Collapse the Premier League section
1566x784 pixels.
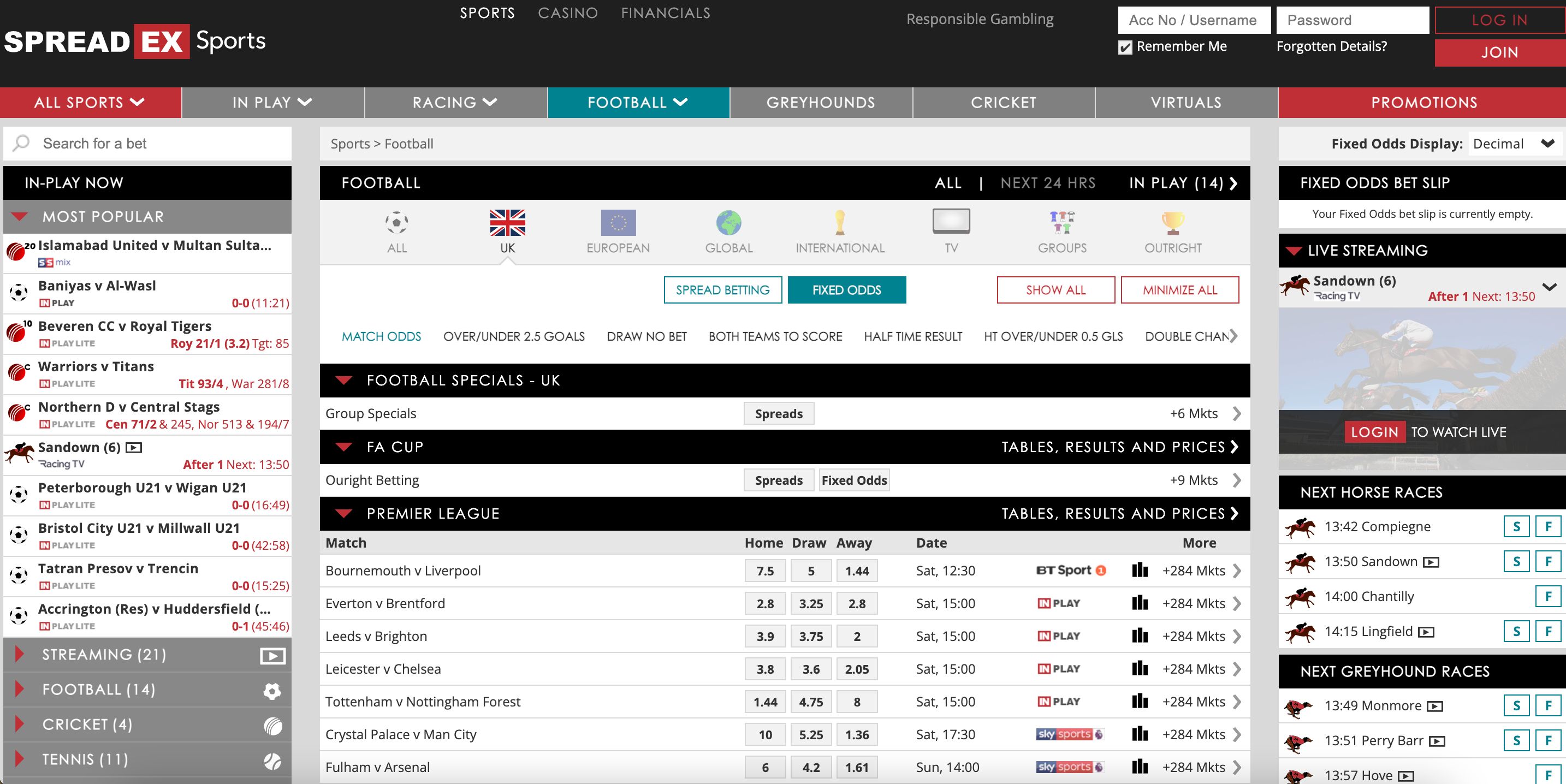(x=344, y=514)
